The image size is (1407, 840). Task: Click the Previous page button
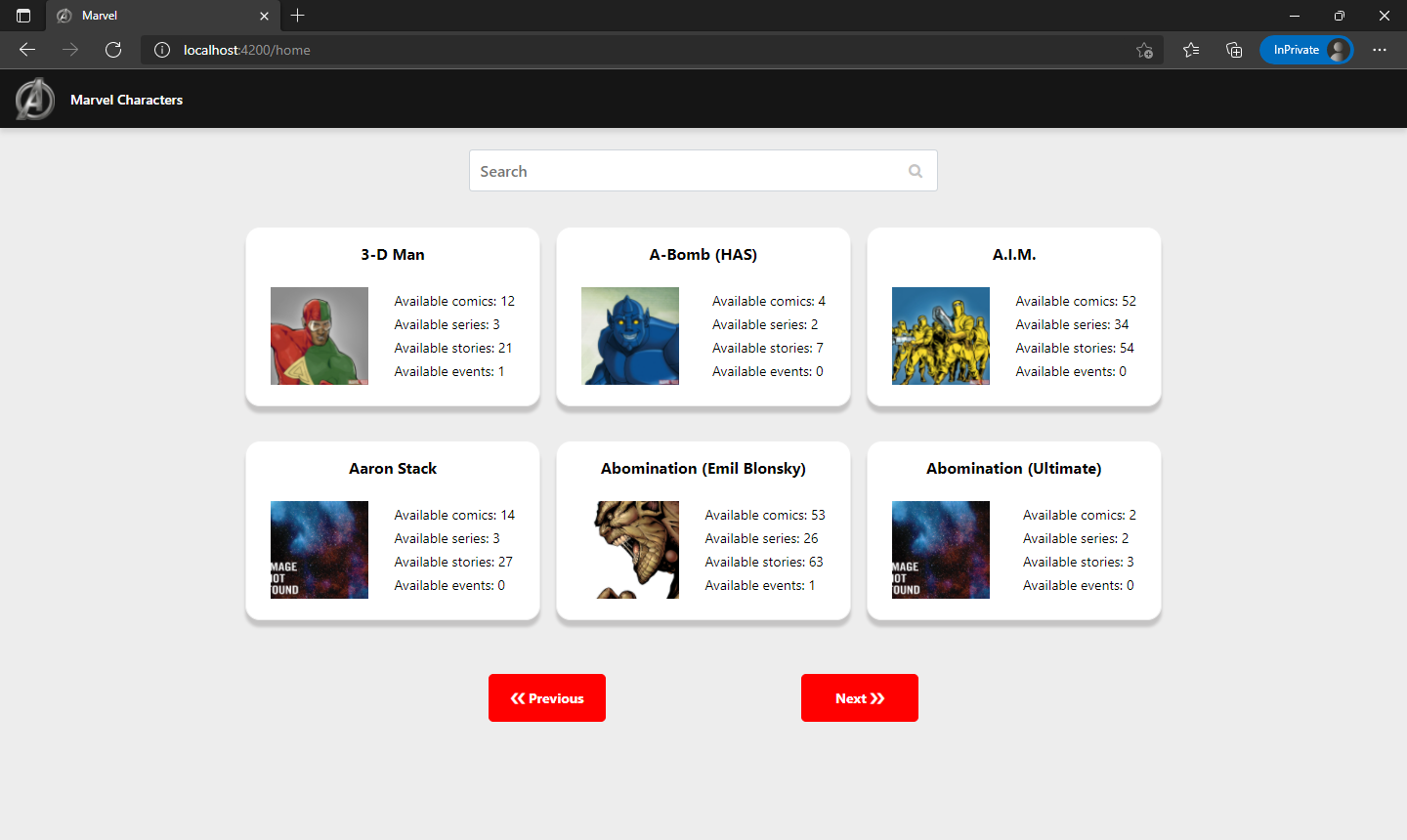pos(547,698)
